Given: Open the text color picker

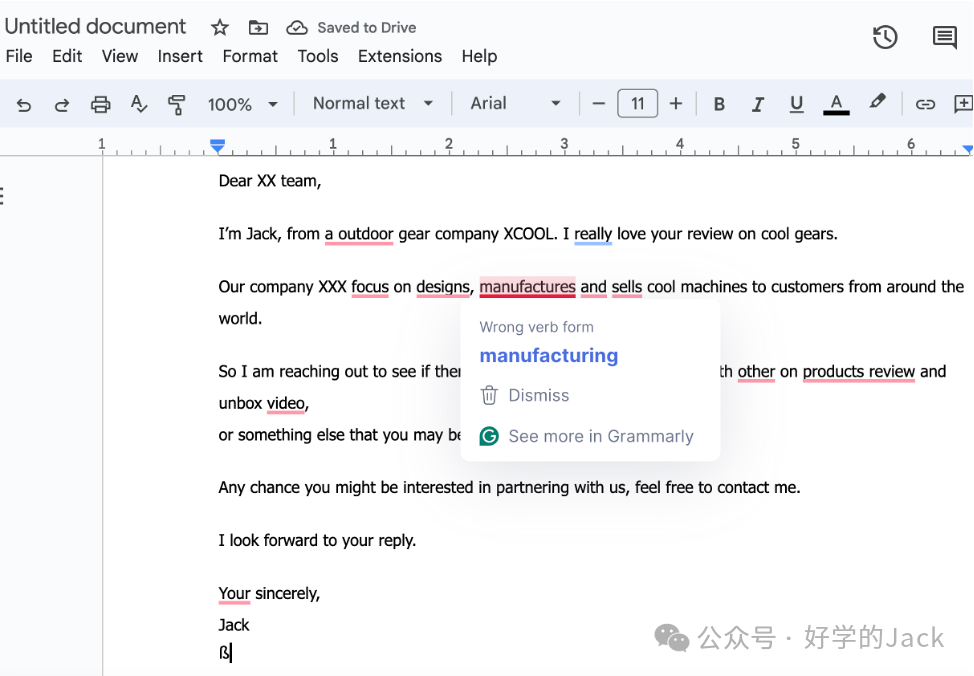Looking at the screenshot, I should (x=836, y=104).
